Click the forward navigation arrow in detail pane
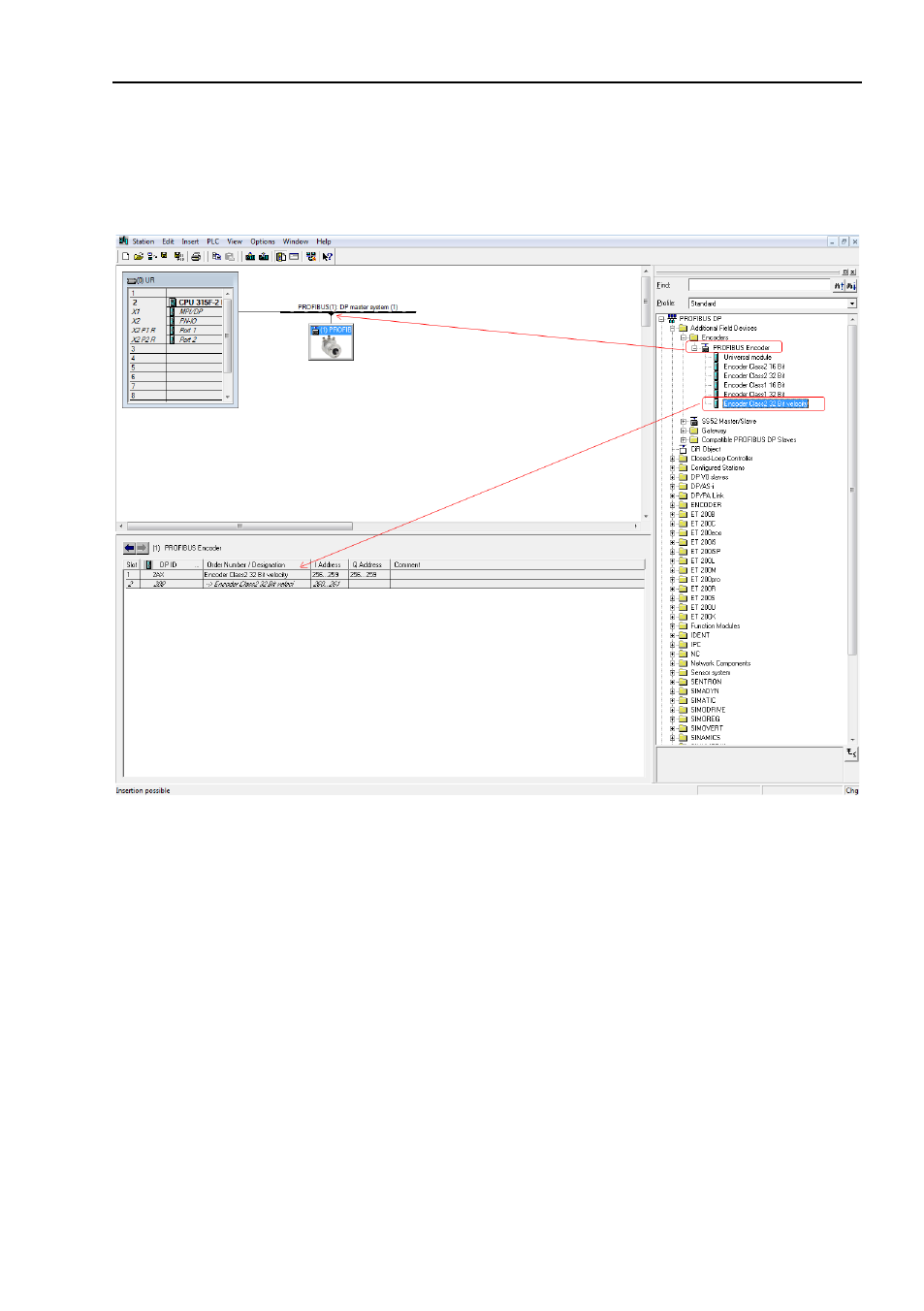 (x=142, y=548)
